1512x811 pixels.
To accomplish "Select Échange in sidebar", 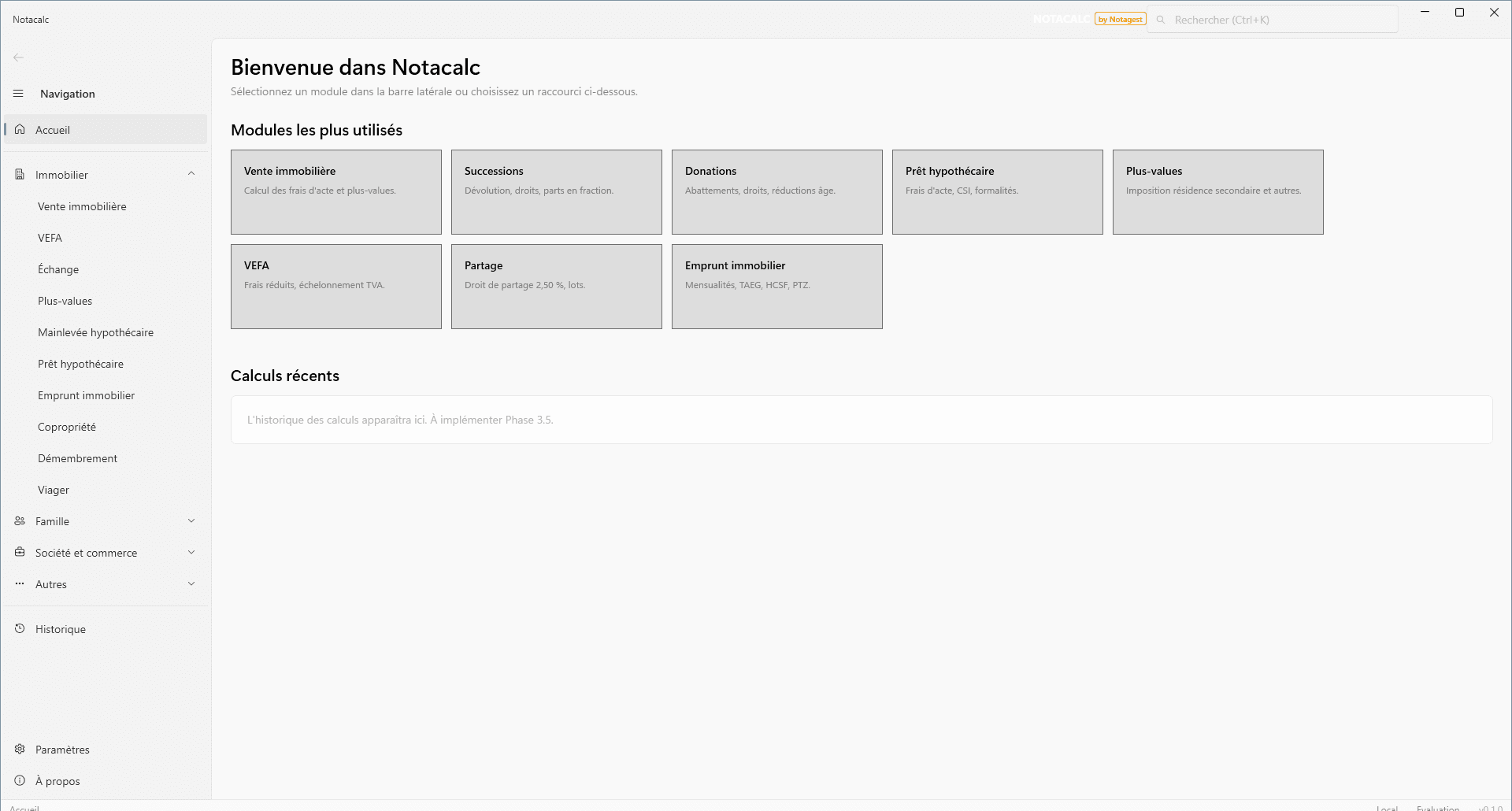I will [106, 269].
